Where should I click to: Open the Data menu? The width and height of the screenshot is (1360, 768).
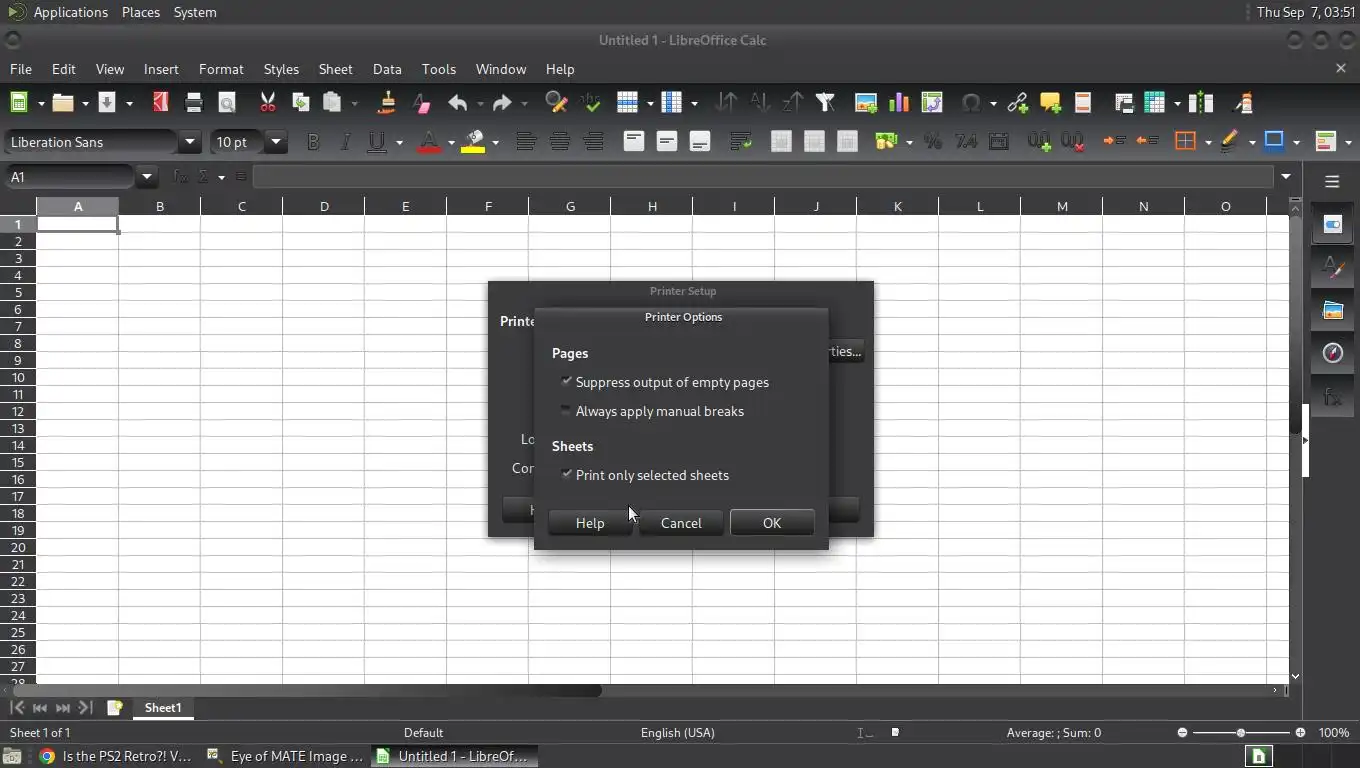point(387,69)
